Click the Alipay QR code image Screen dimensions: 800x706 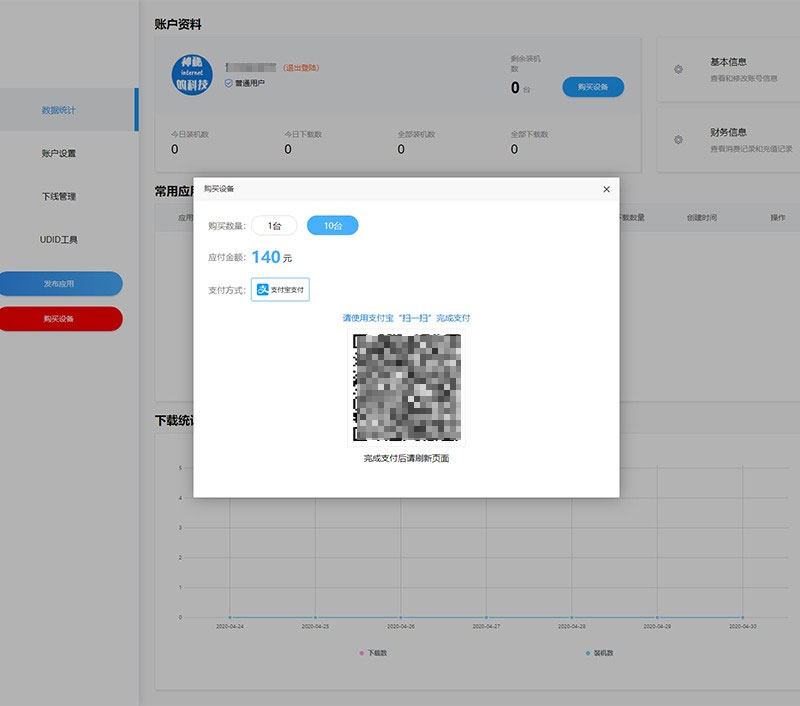click(408, 388)
